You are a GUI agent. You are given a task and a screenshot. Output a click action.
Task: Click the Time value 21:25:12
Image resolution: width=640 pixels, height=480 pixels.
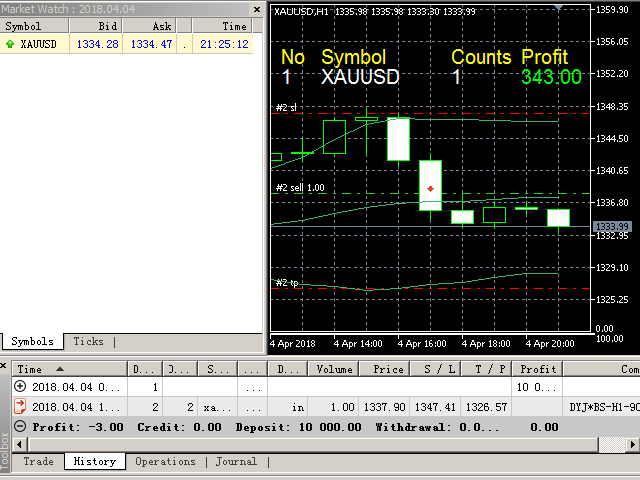[x=224, y=44]
